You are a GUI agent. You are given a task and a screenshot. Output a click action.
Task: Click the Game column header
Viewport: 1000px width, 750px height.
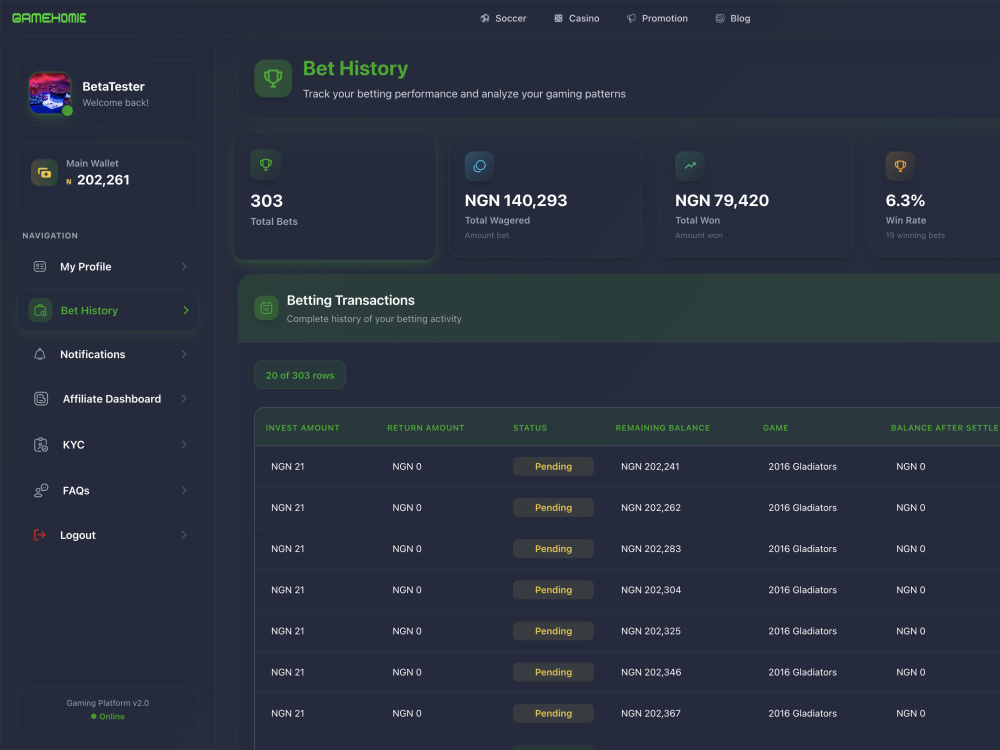[776, 428]
